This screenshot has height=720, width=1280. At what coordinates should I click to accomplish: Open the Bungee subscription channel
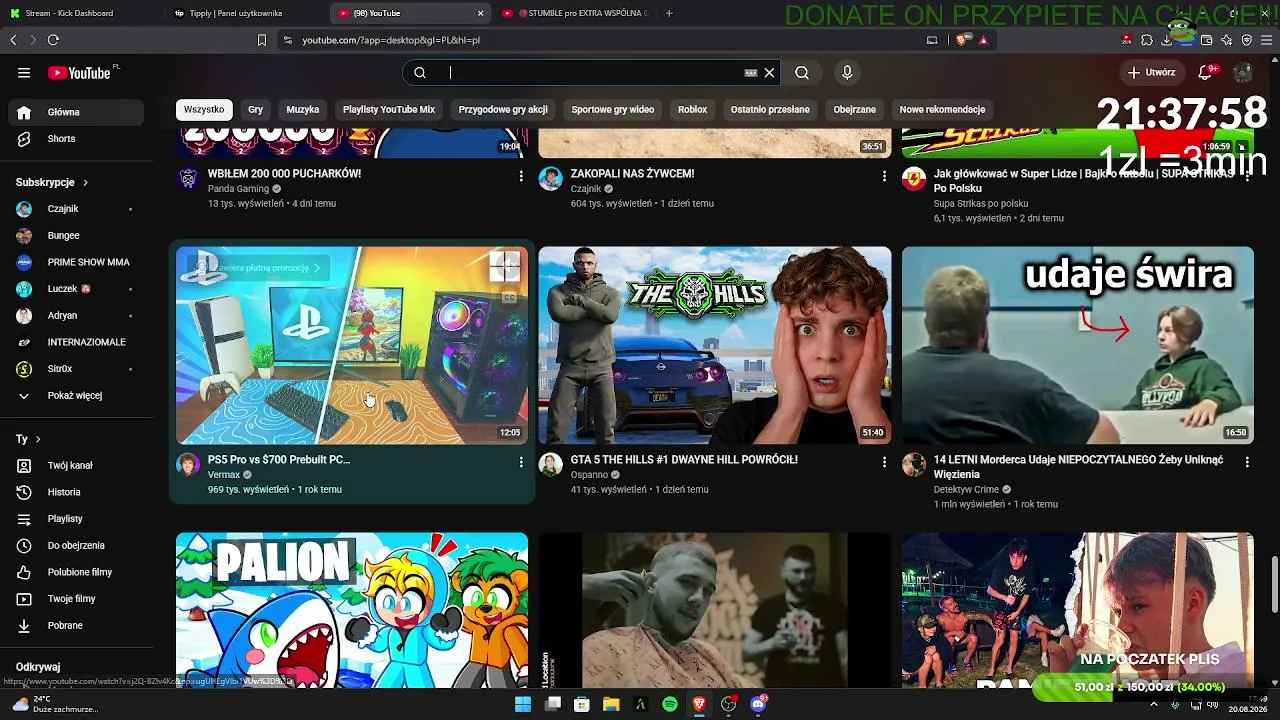76,236
